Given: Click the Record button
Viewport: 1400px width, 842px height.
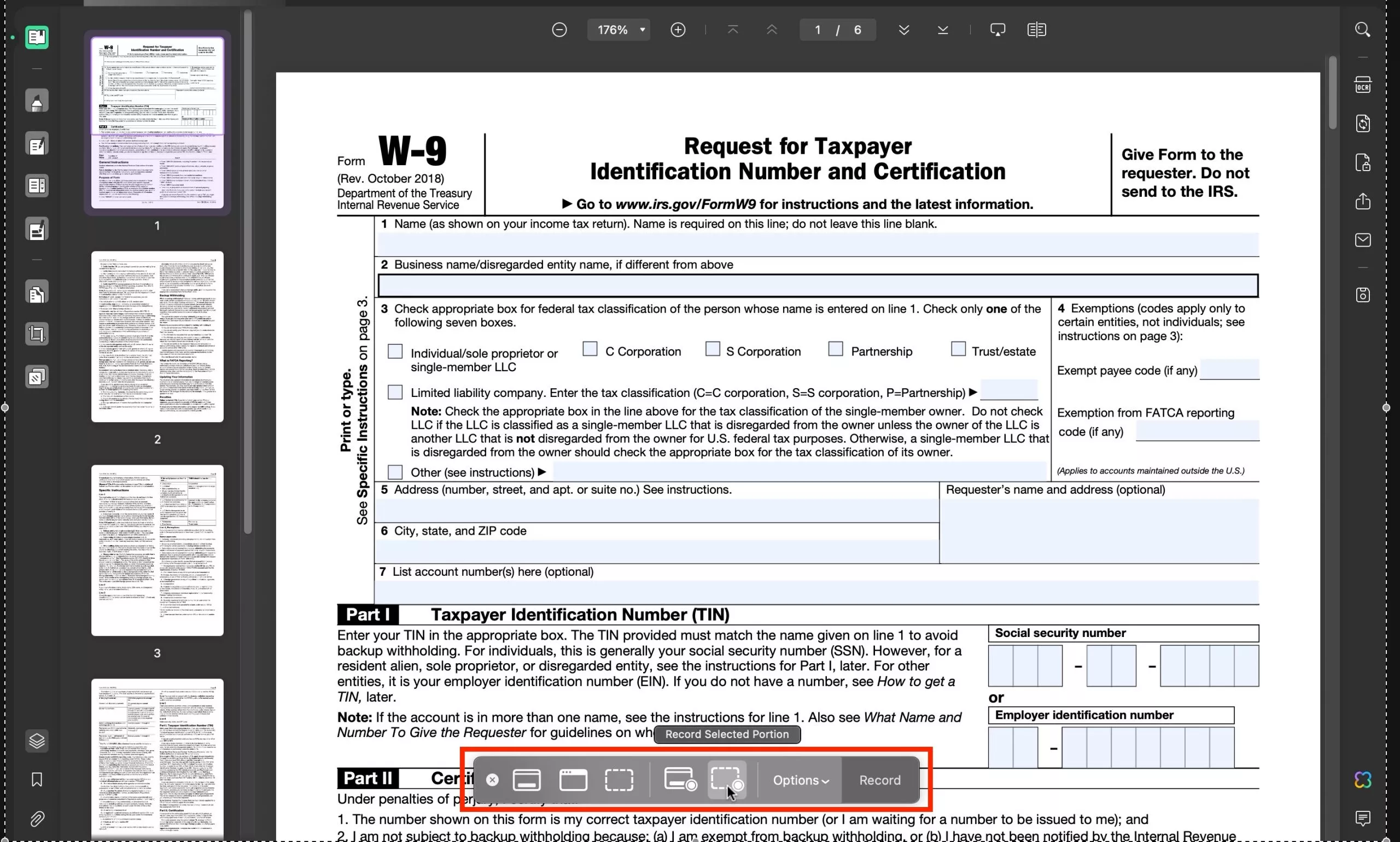Looking at the screenshot, I should [879, 780].
